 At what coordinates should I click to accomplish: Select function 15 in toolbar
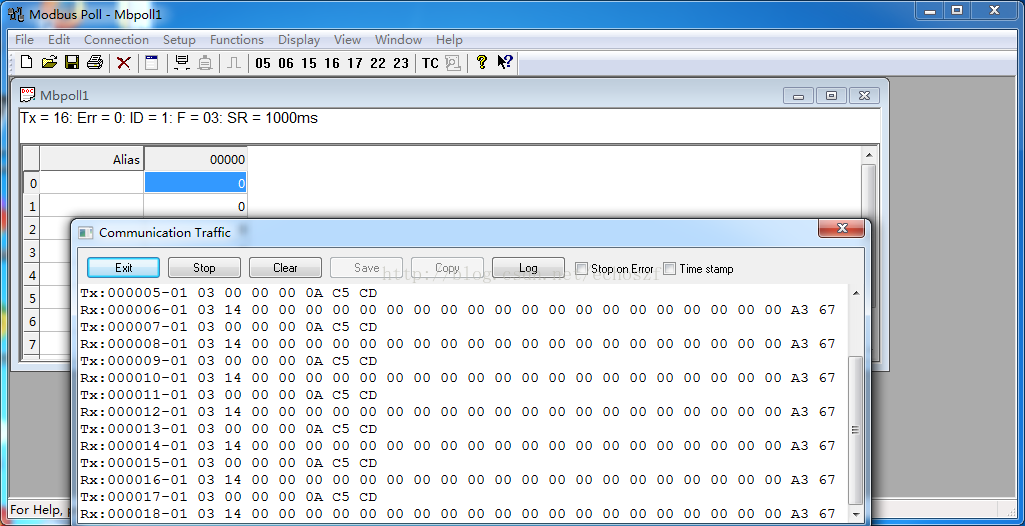309,63
